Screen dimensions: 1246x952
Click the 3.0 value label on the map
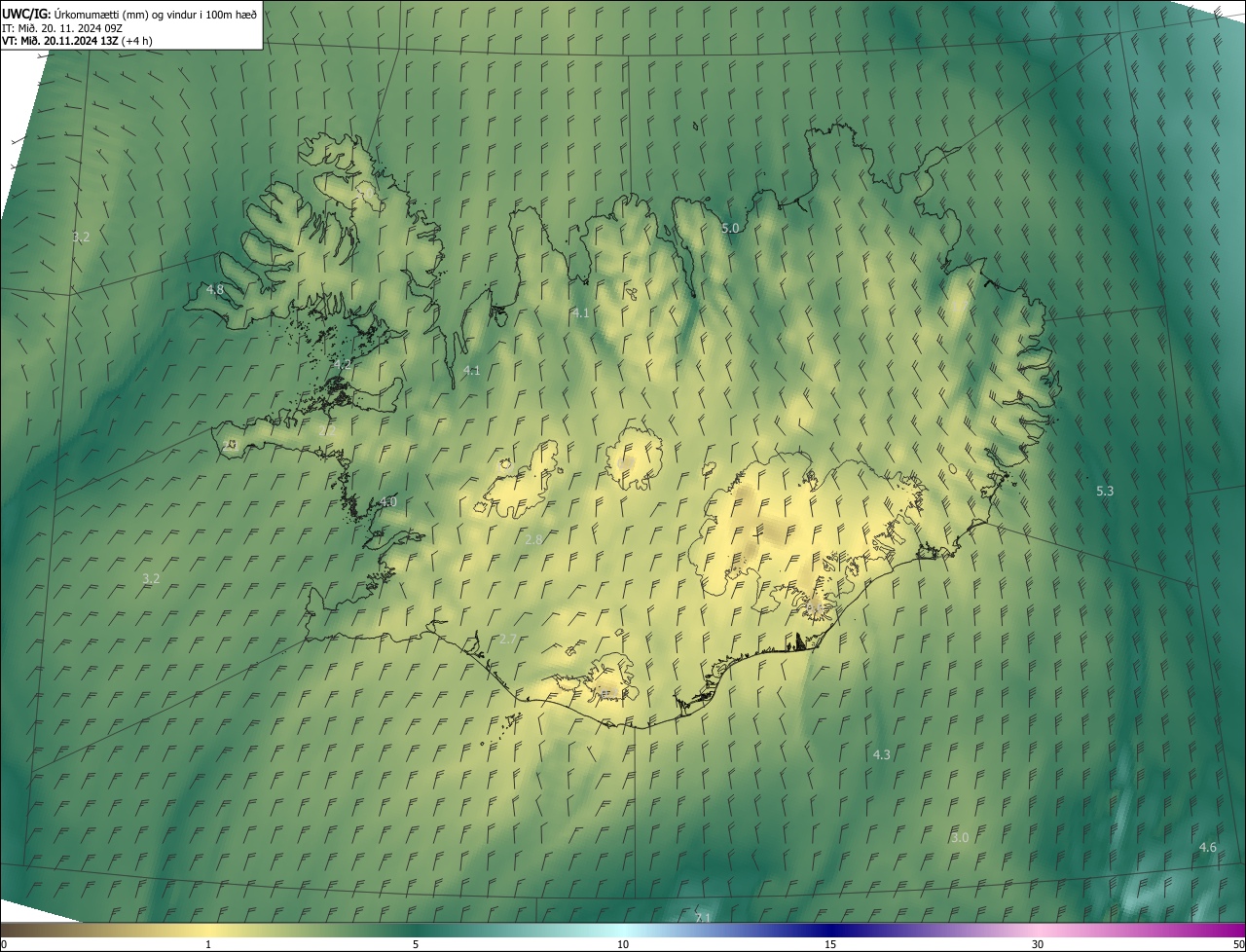pyautogui.click(x=960, y=837)
